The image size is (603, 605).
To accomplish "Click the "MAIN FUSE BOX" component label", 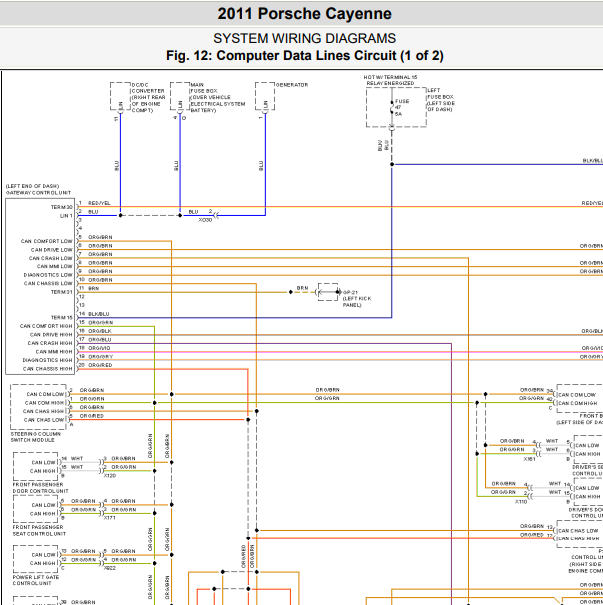I will [x=203, y=88].
